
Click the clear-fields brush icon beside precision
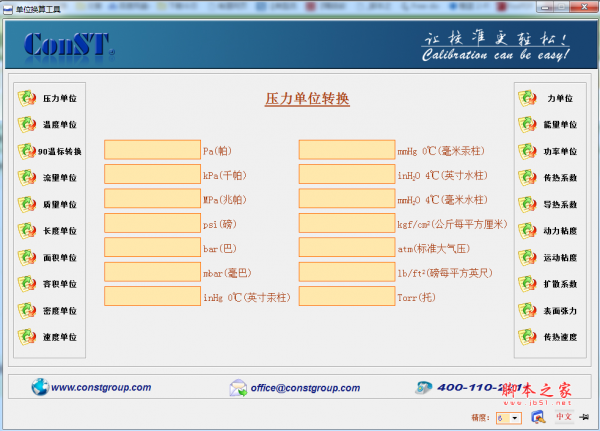click(x=538, y=417)
